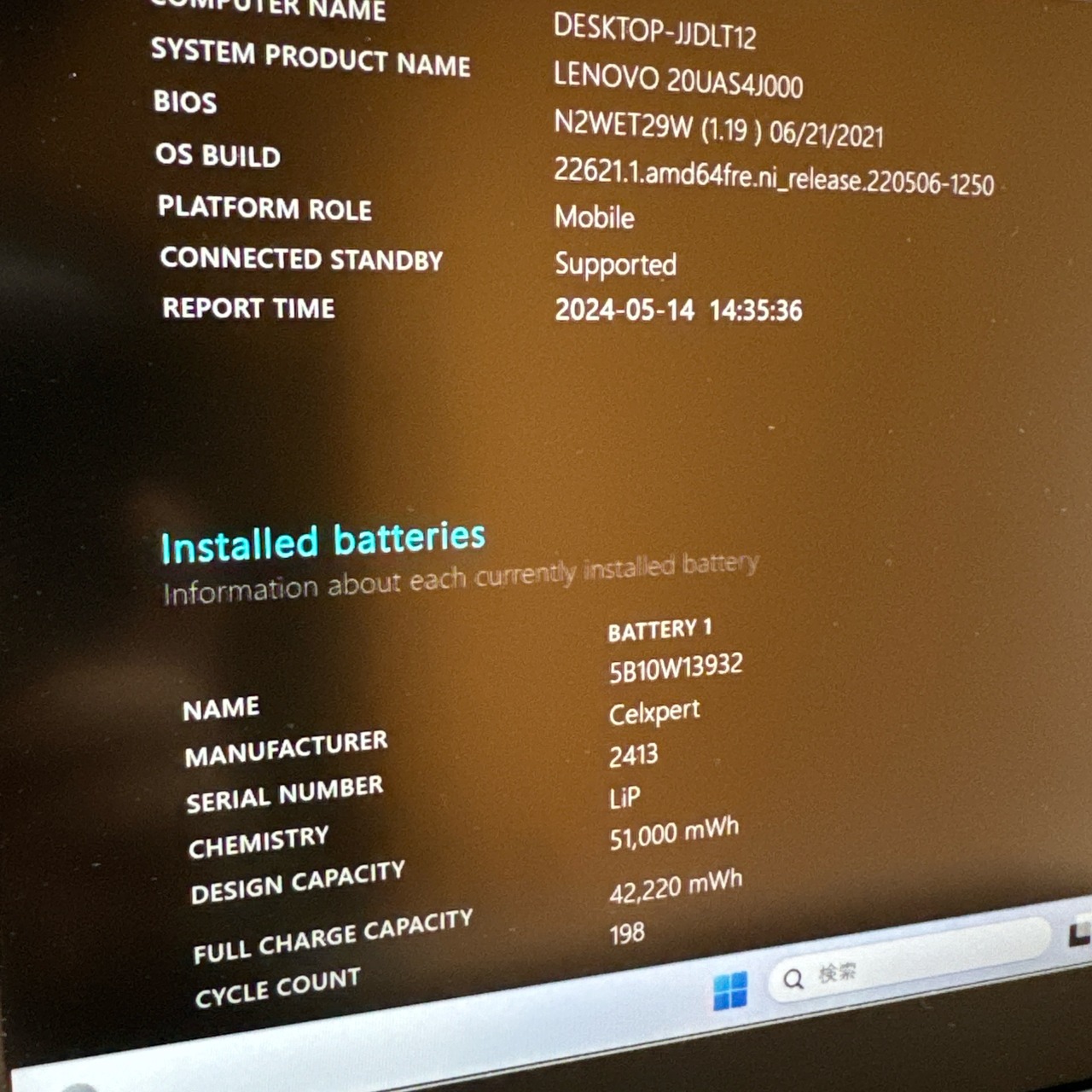
Task: Click the 'CONNECTED STANDBY' label
Action: pos(301,258)
